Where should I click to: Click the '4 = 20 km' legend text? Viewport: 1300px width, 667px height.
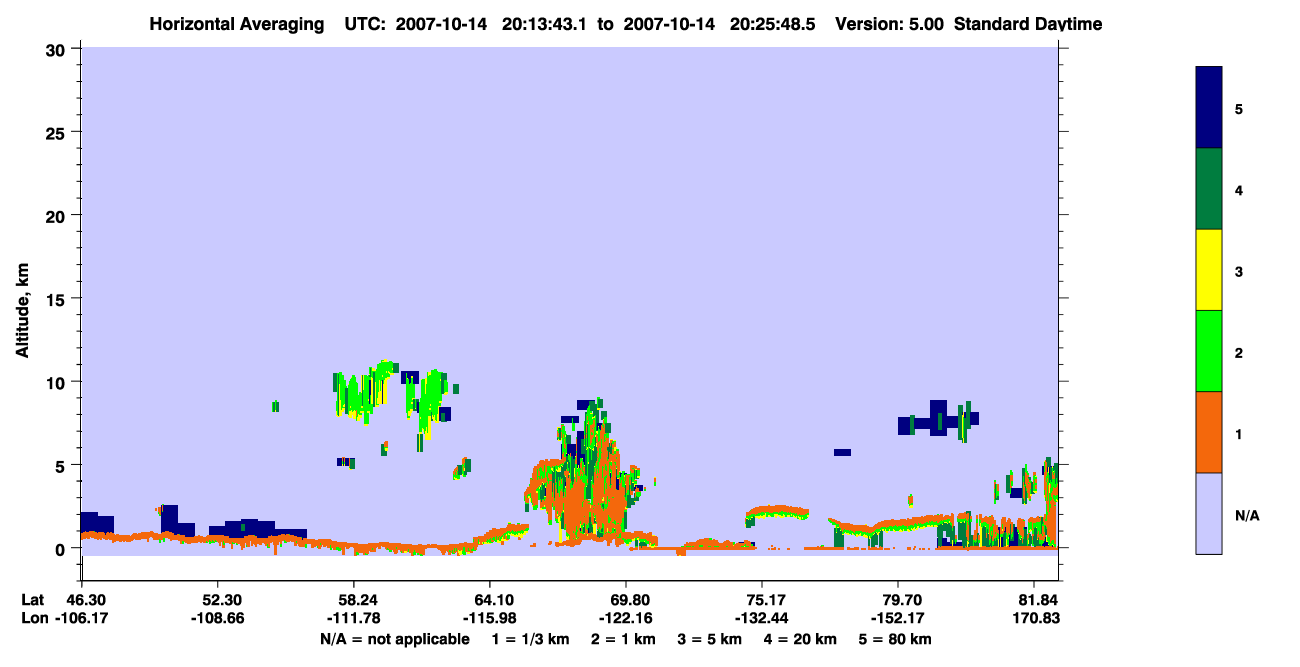coord(801,639)
